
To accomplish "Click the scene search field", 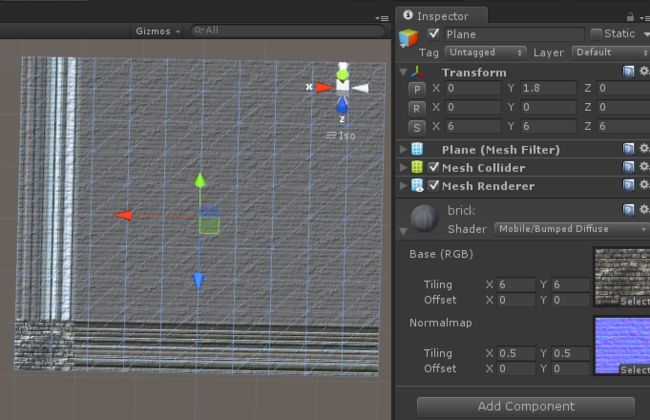I will tap(287, 30).
